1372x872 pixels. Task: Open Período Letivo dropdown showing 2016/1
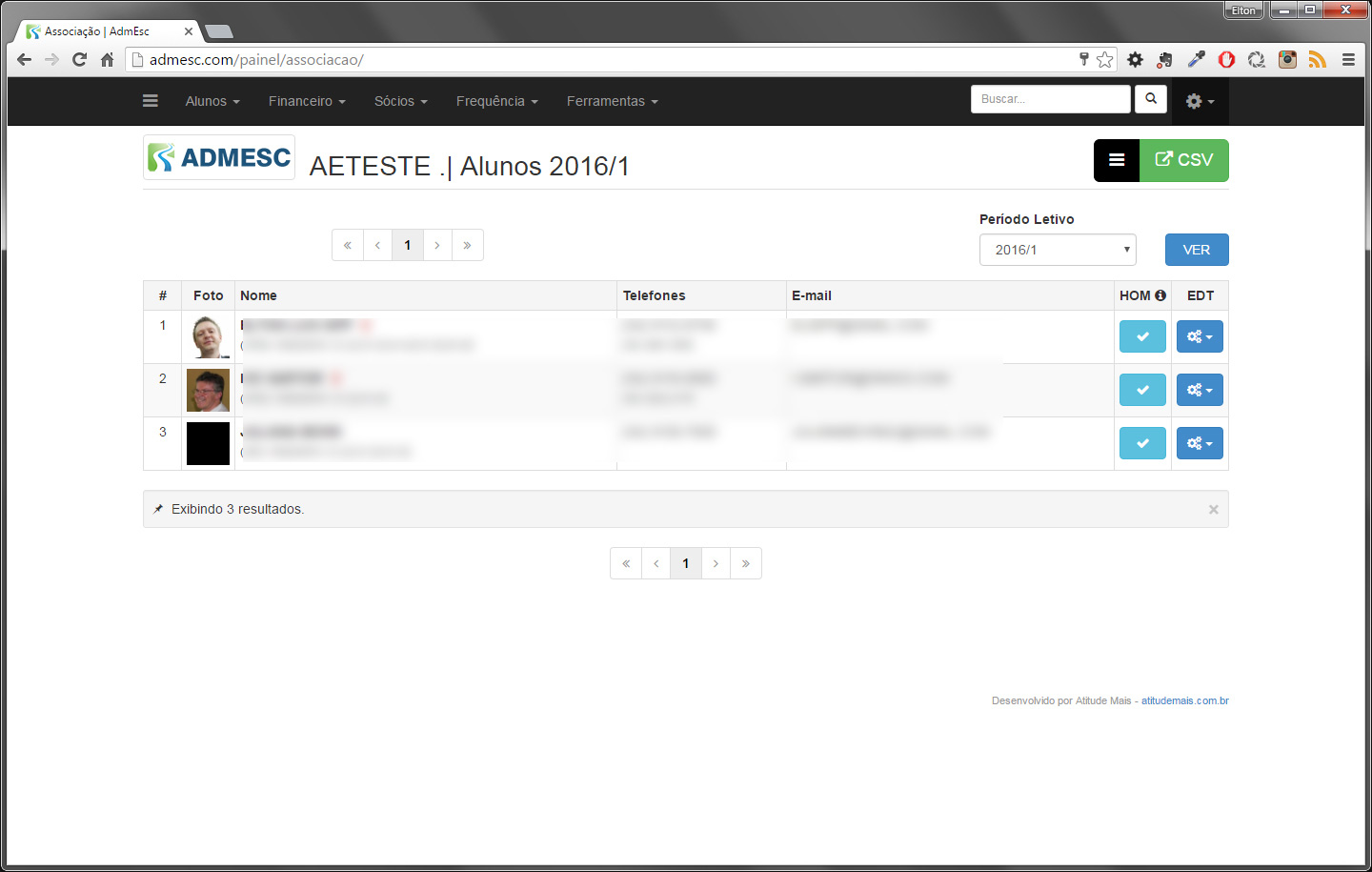click(x=1058, y=250)
